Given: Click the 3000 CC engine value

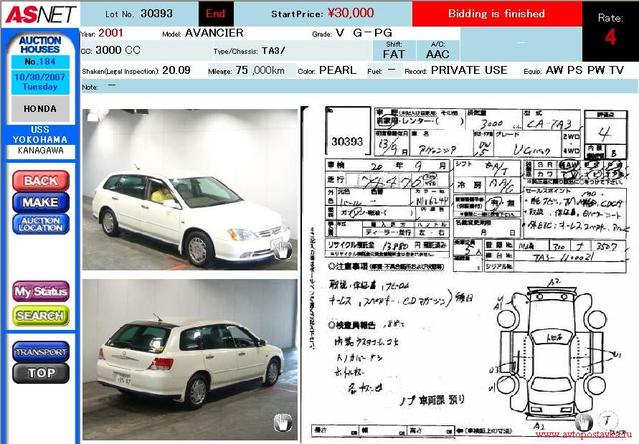Looking at the screenshot, I should coord(118,50).
